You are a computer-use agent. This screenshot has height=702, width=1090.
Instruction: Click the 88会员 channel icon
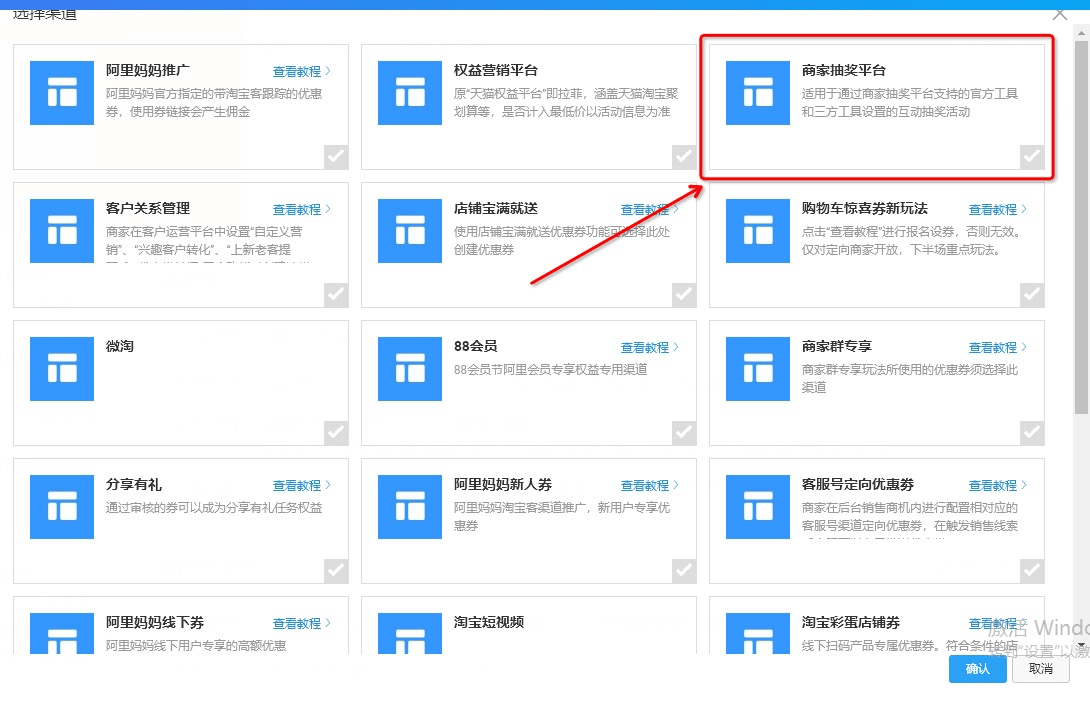click(410, 368)
